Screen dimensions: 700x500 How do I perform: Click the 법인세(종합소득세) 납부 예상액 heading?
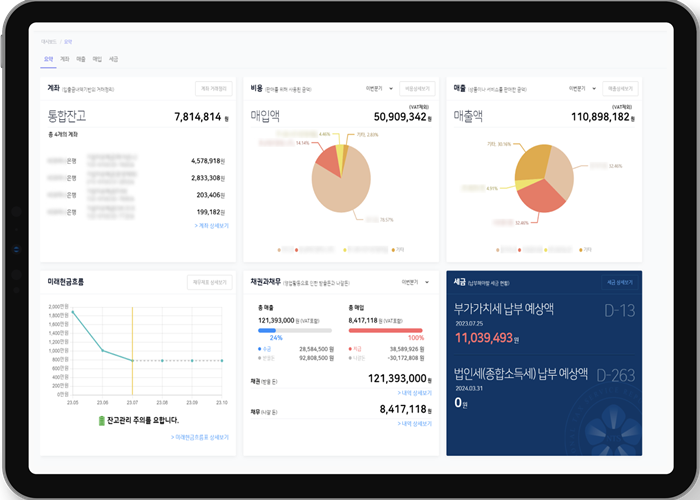(521, 374)
